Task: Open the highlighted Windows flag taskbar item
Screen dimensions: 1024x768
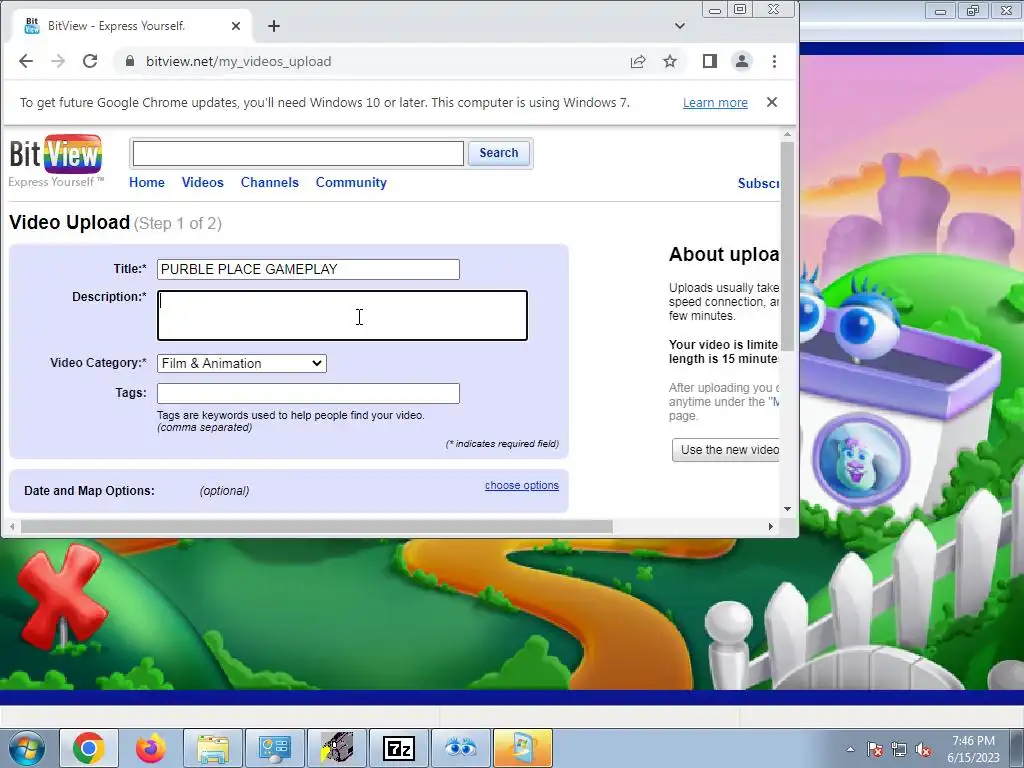Action: tap(522, 748)
